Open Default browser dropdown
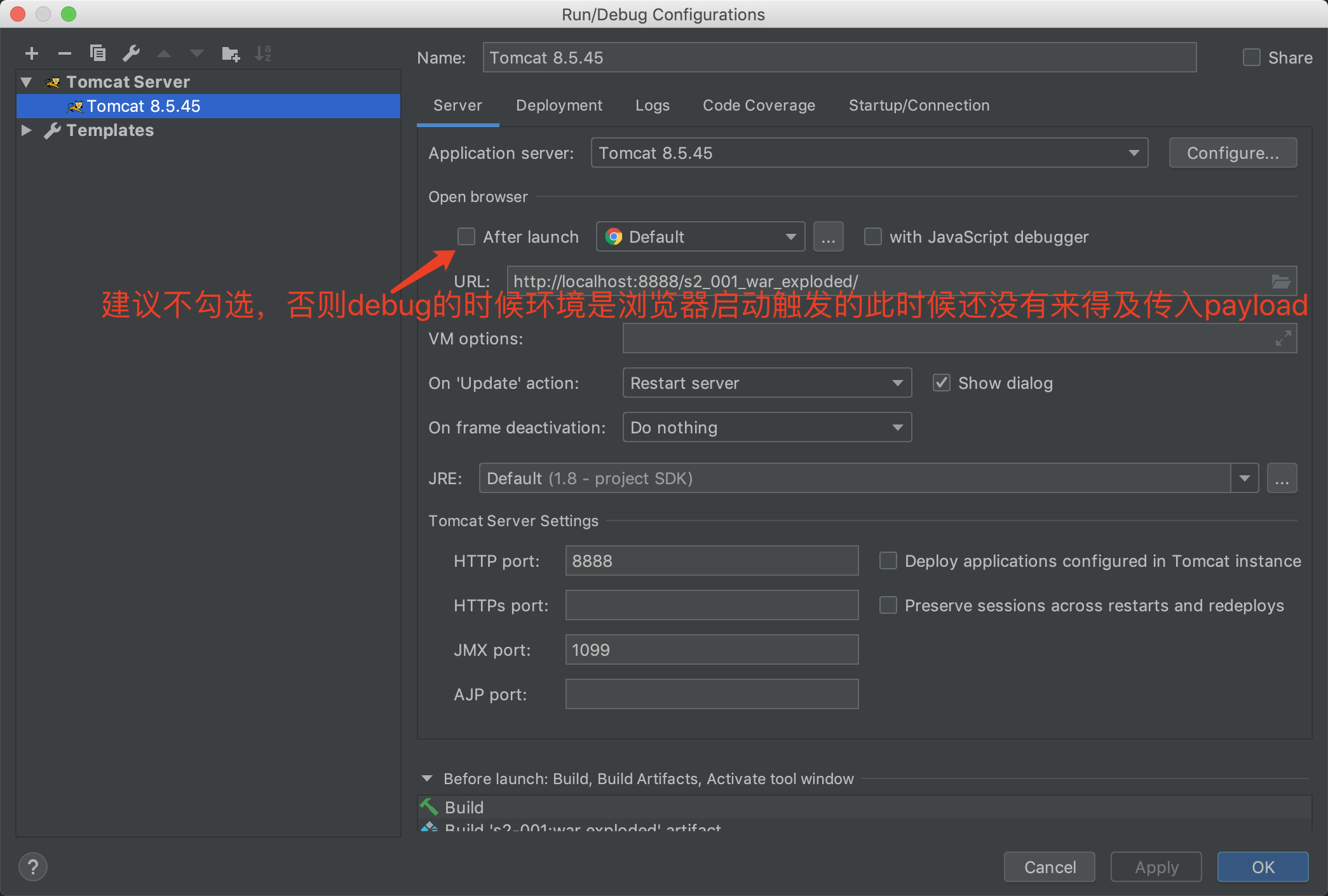The image size is (1328, 896). (x=700, y=237)
